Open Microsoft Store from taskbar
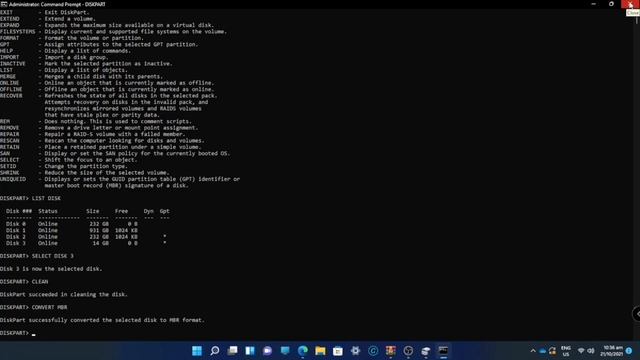The image size is (640, 360). [338, 351]
